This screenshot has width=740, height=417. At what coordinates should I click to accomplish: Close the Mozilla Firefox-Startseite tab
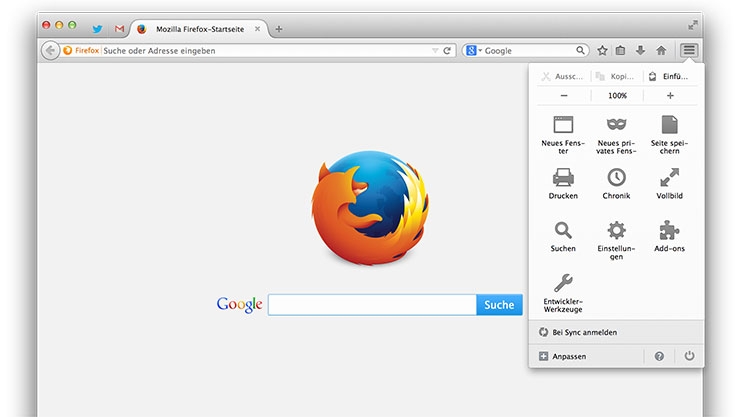(x=257, y=29)
